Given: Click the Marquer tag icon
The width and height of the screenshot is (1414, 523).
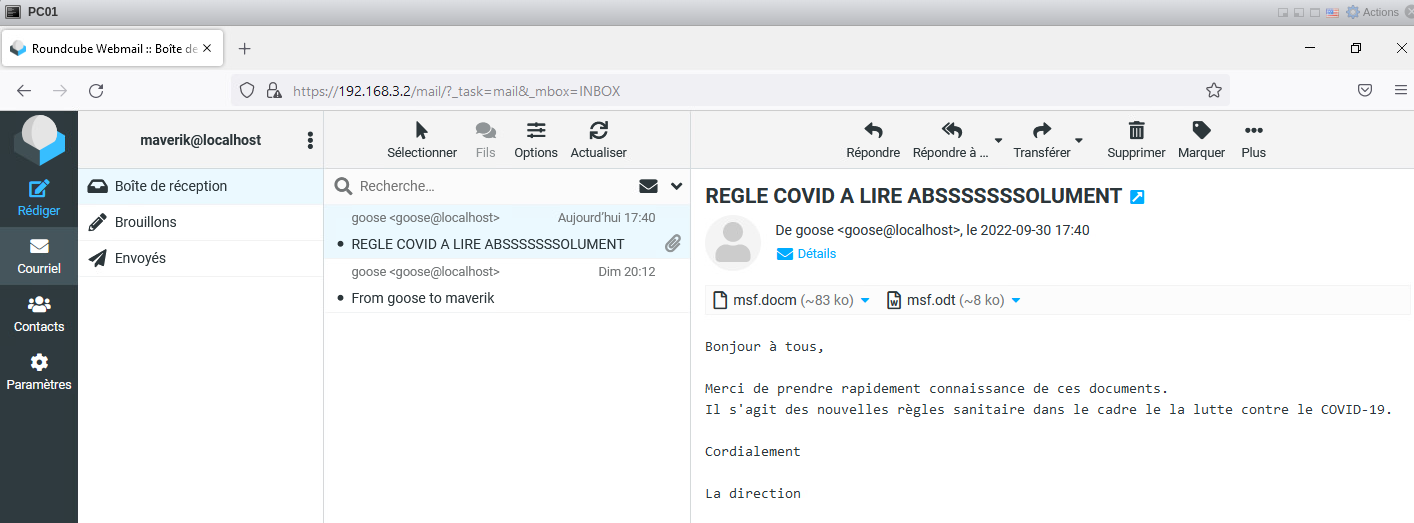Looking at the screenshot, I should 1201,131.
